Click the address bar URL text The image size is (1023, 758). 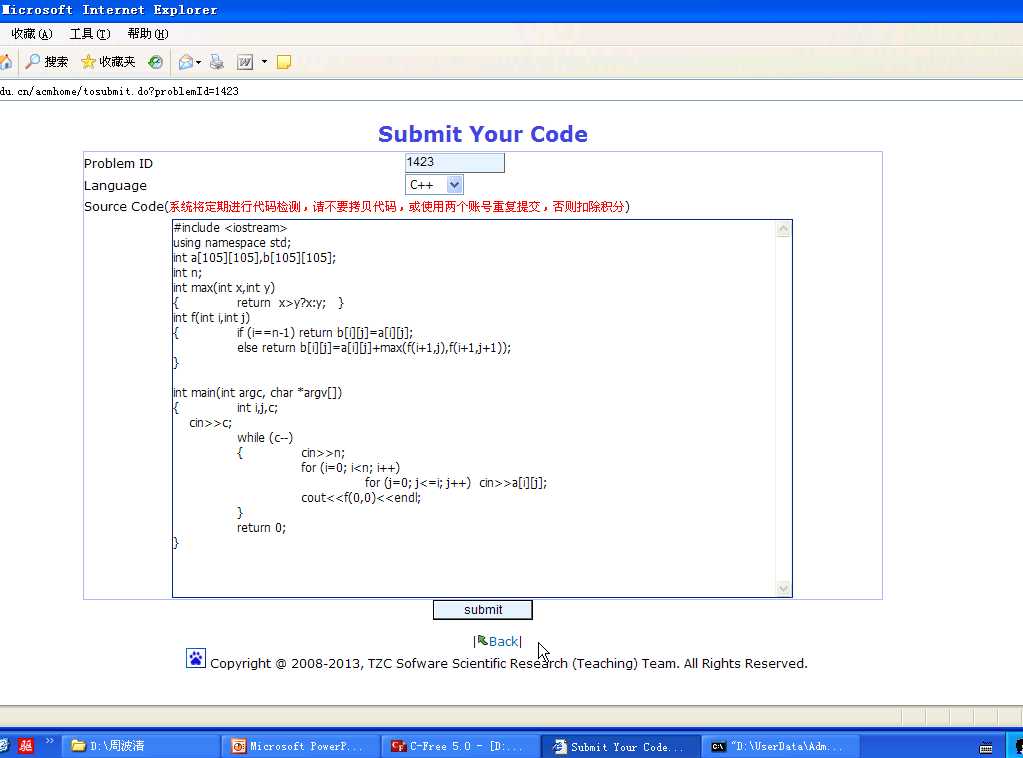pyautogui.click(x=119, y=91)
